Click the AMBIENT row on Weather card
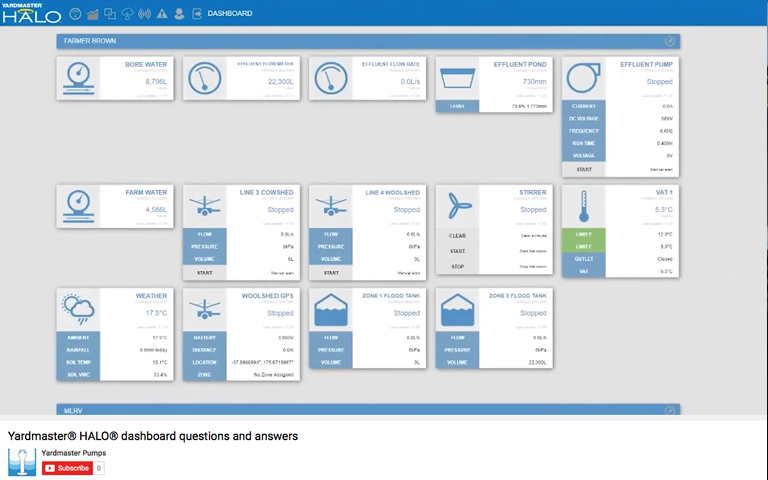Image resolution: width=768 pixels, height=480 pixels. point(115,338)
